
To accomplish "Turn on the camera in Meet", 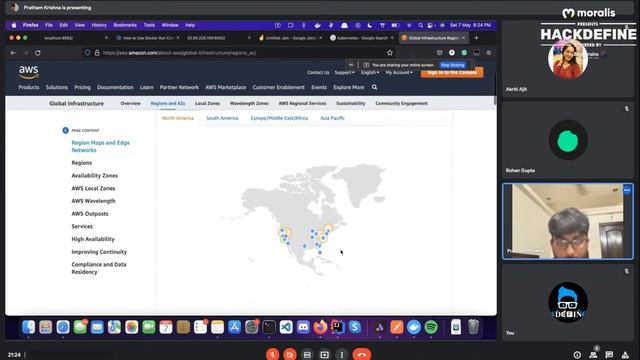I will pyautogui.click(x=290, y=354).
